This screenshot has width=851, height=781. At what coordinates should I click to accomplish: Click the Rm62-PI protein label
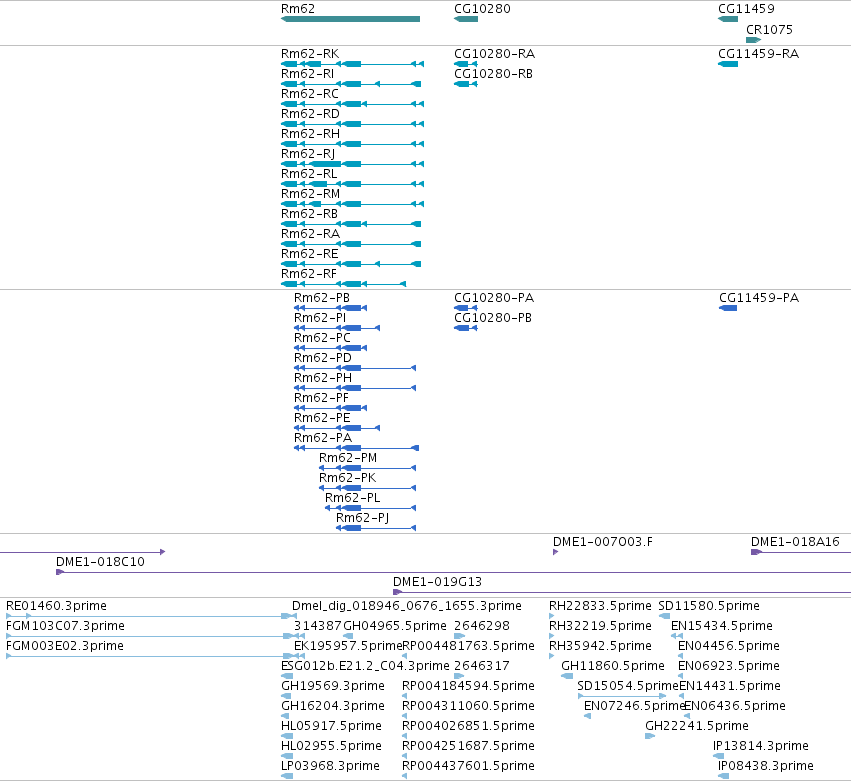(320, 318)
